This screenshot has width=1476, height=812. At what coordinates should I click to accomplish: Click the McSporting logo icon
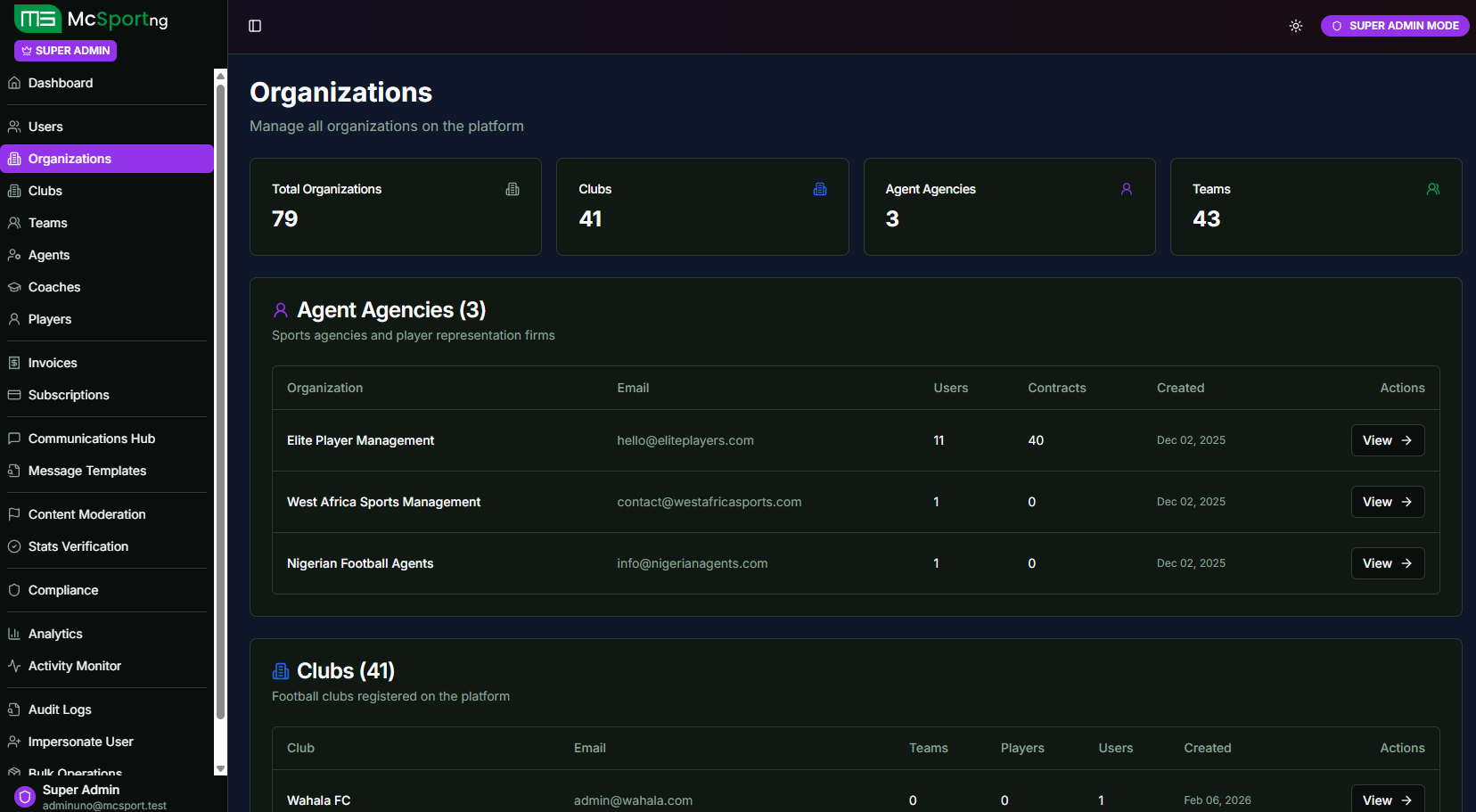37,19
